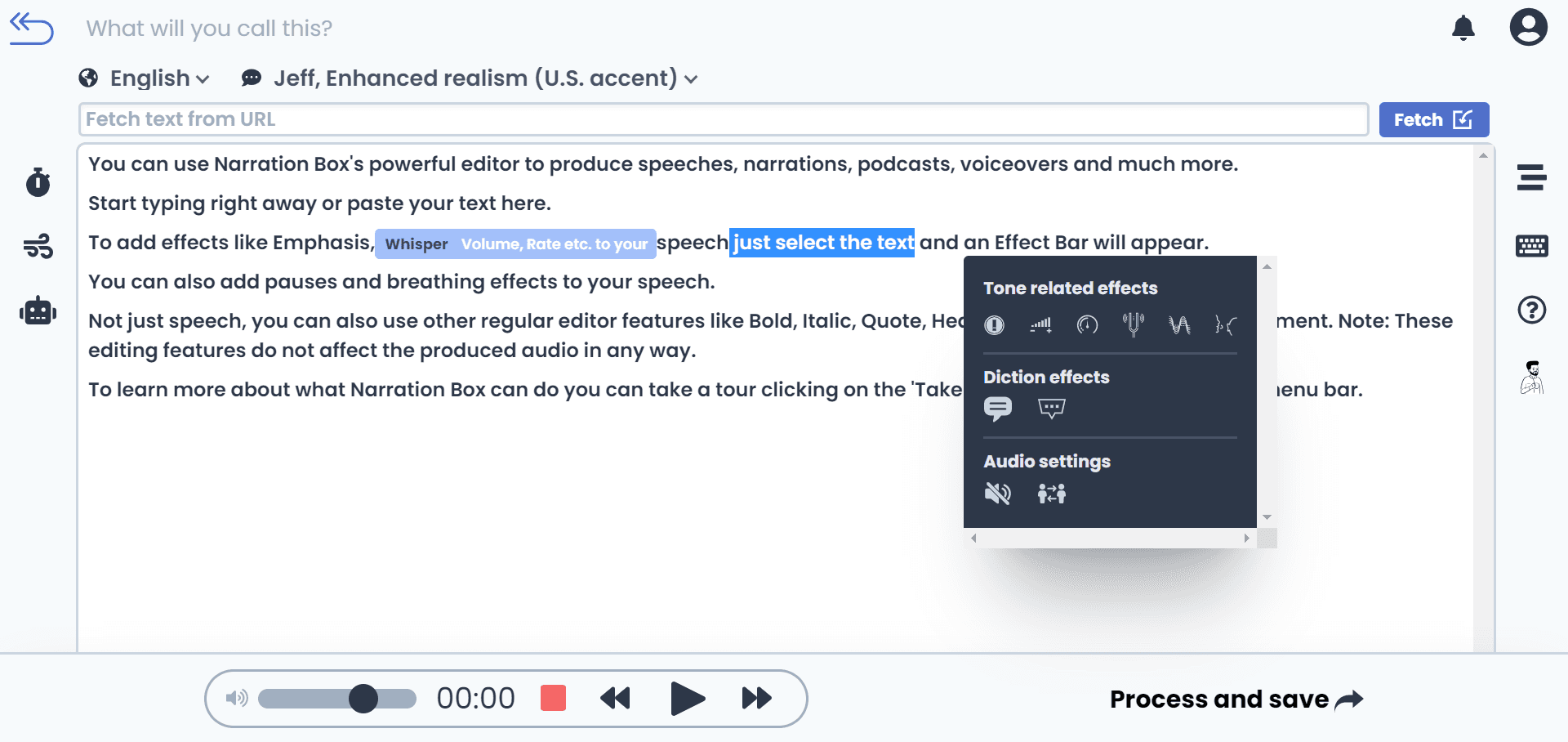The height and width of the screenshot is (742, 1568).
Task: Click the voice chat bubble icon beside Jeff
Action: 252,78
